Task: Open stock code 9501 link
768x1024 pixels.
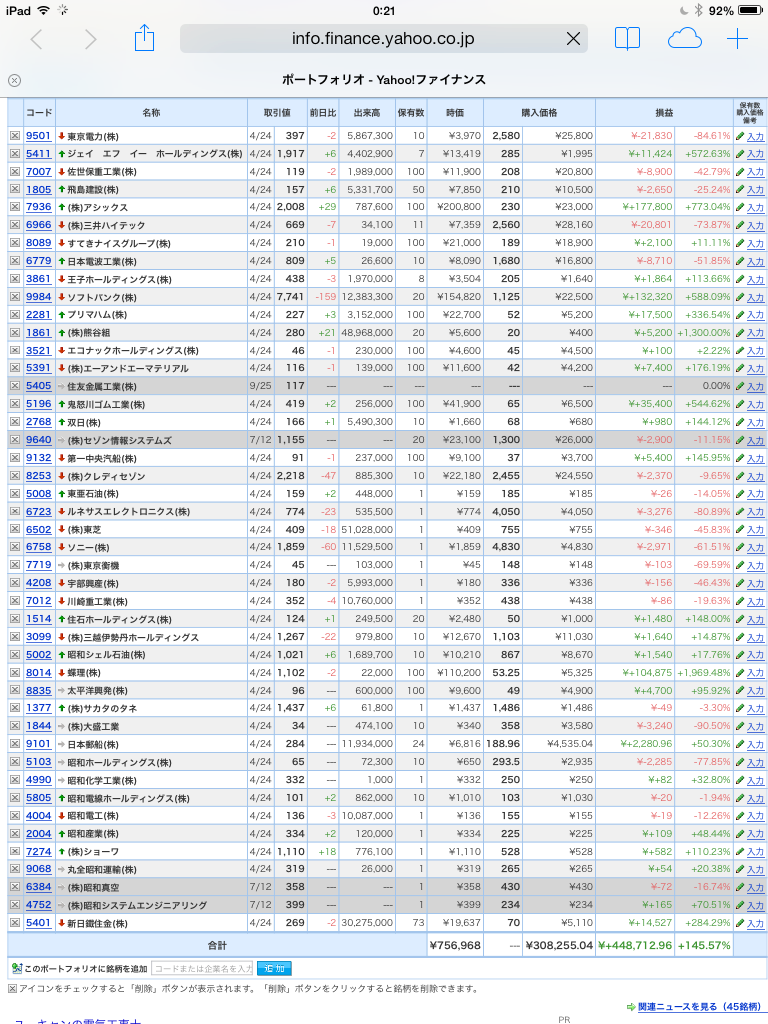Action: 39,136
